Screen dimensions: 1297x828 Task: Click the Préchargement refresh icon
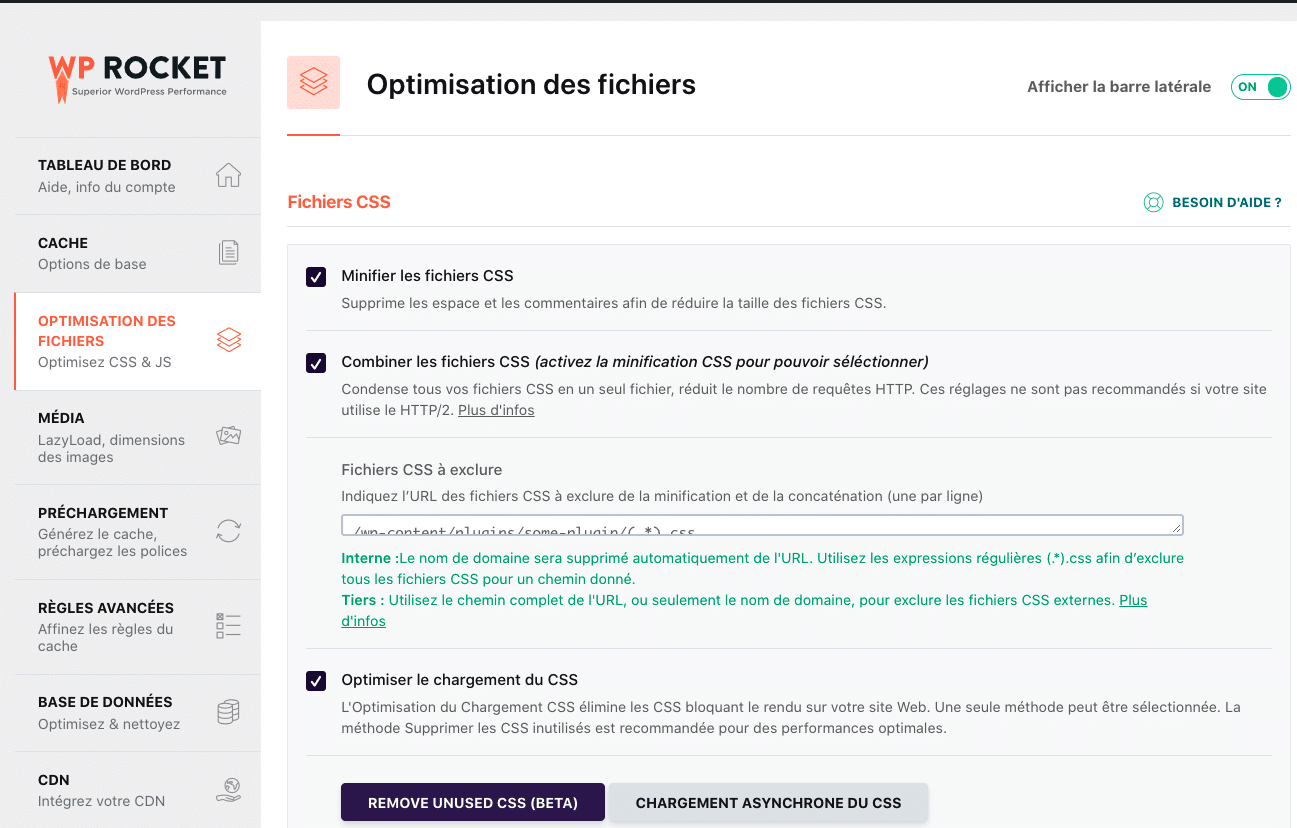pyautogui.click(x=228, y=531)
